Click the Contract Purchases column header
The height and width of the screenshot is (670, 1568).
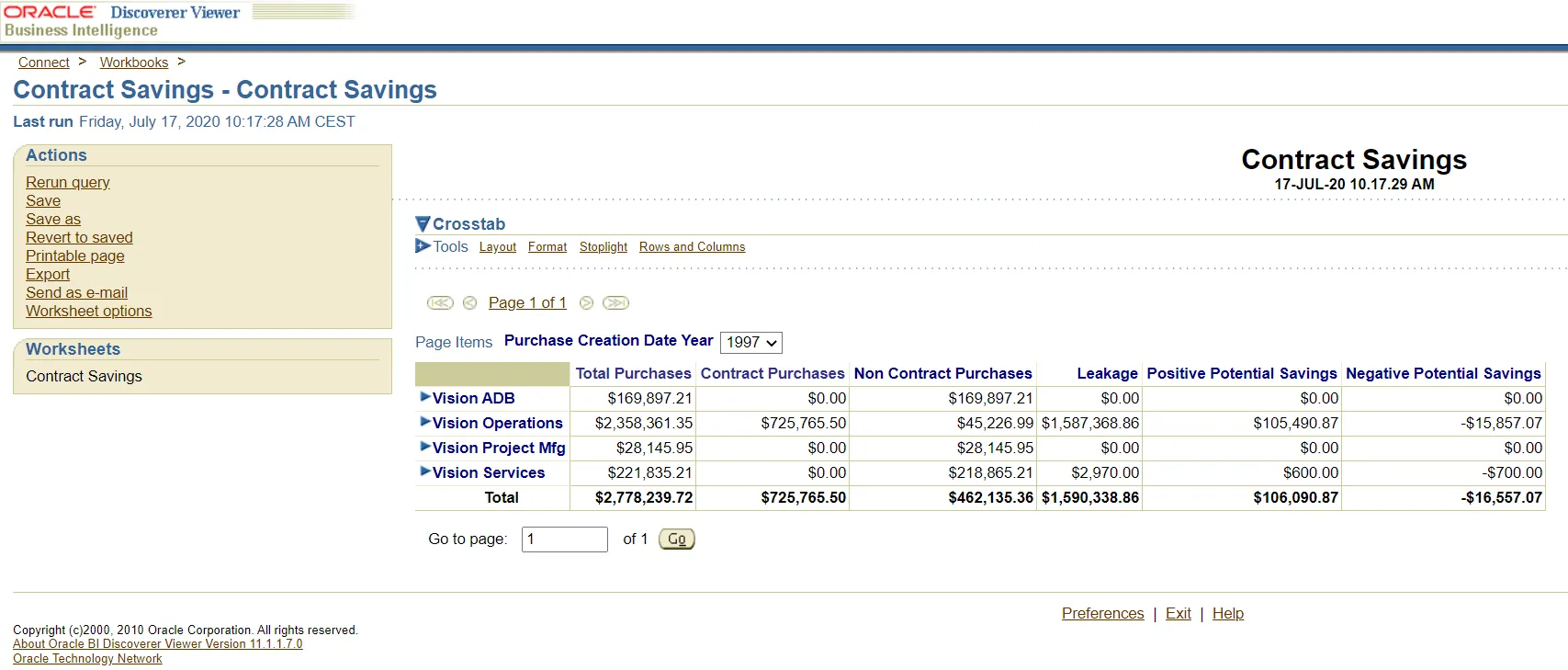point(773,373)
